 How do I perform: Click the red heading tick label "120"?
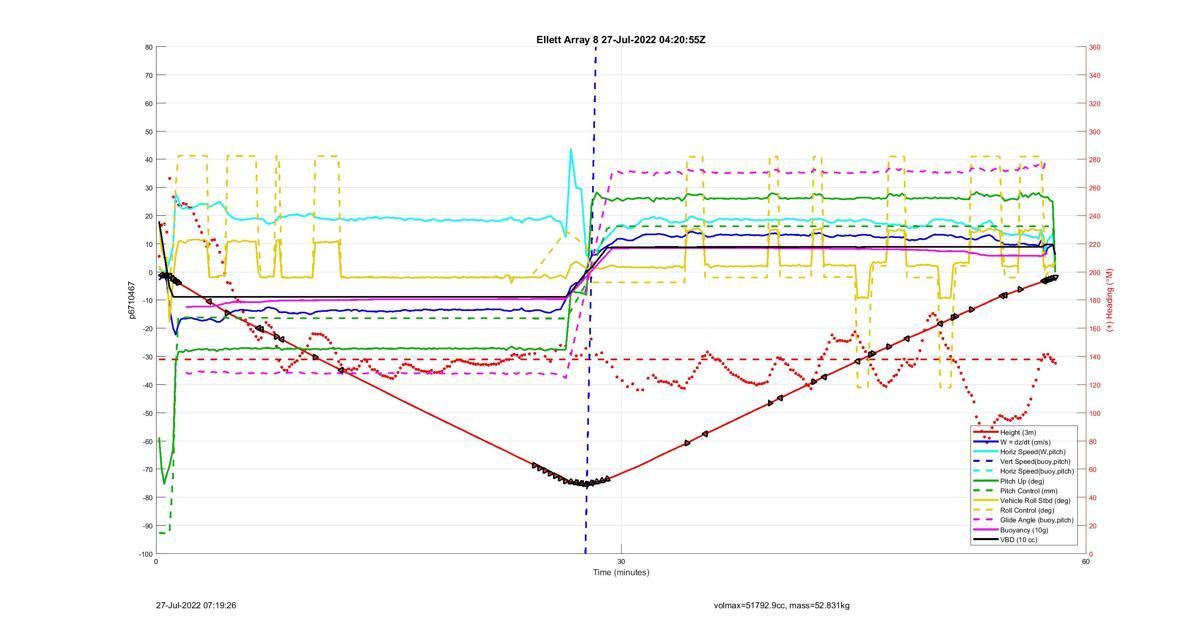click(1094, 385)
